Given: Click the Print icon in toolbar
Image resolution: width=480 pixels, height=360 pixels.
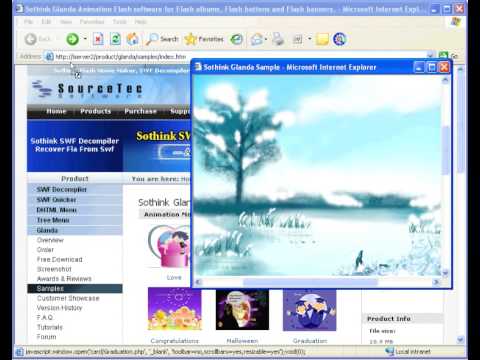Looking at the screenshot, I should [278, 39].
